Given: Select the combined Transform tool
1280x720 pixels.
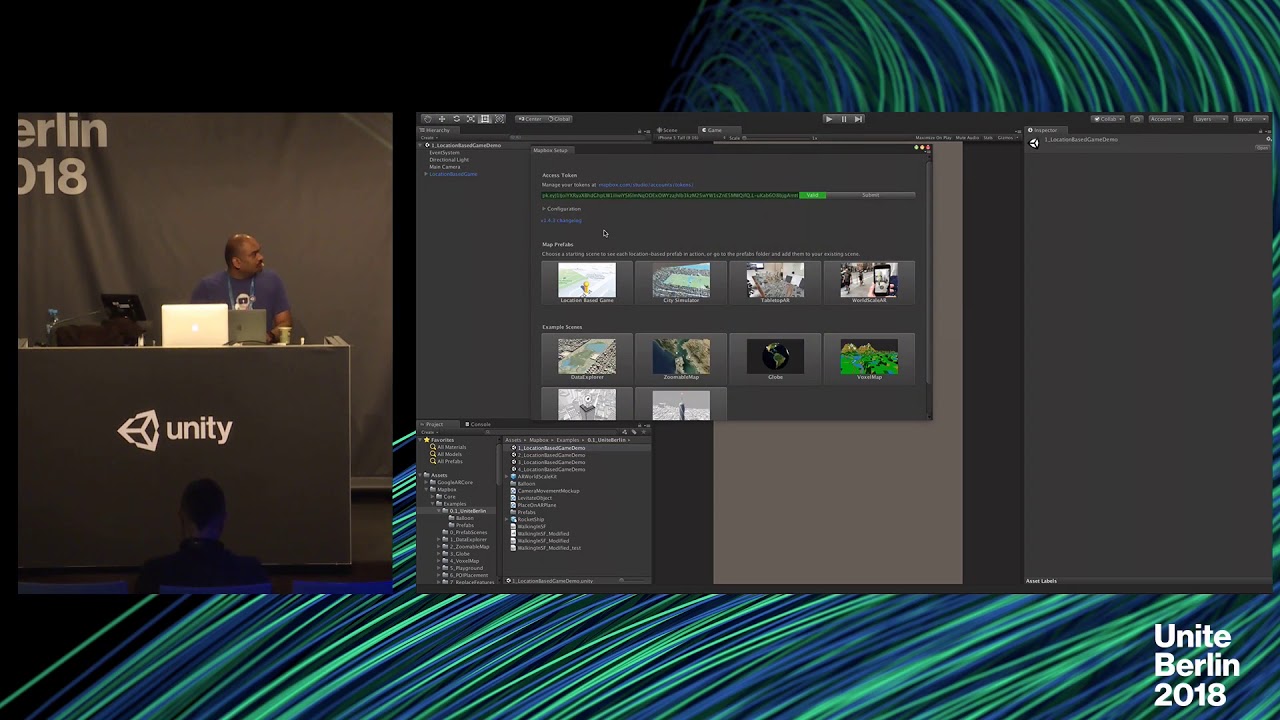Looking at the screenshot, I should (x=499, y=119).
